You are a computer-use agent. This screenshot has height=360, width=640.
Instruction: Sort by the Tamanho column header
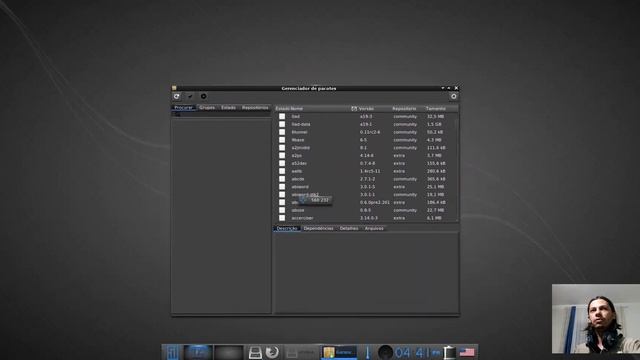tap(436, 109)
